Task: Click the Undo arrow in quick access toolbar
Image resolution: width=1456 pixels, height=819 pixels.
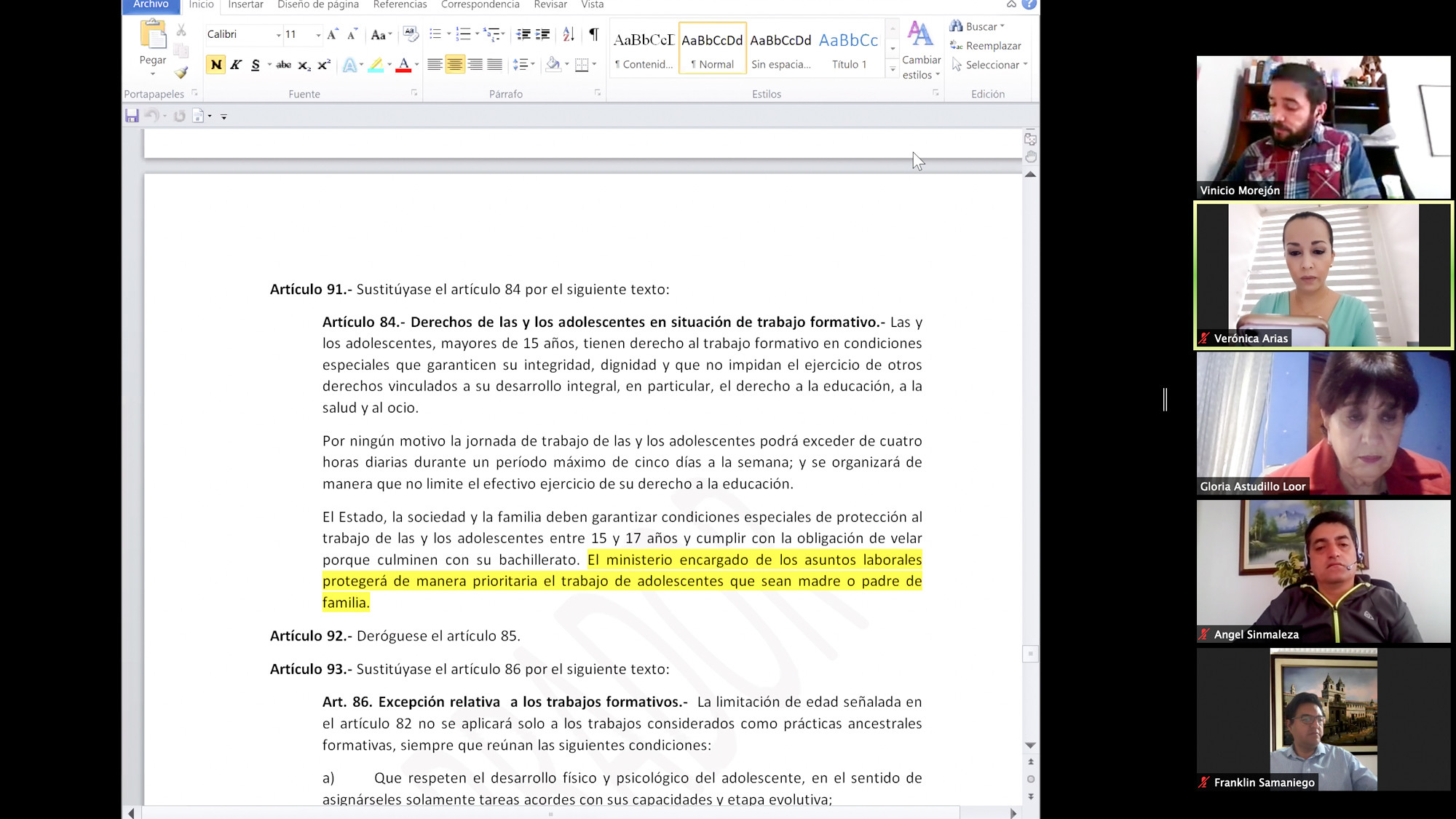Action: [152, 116]
